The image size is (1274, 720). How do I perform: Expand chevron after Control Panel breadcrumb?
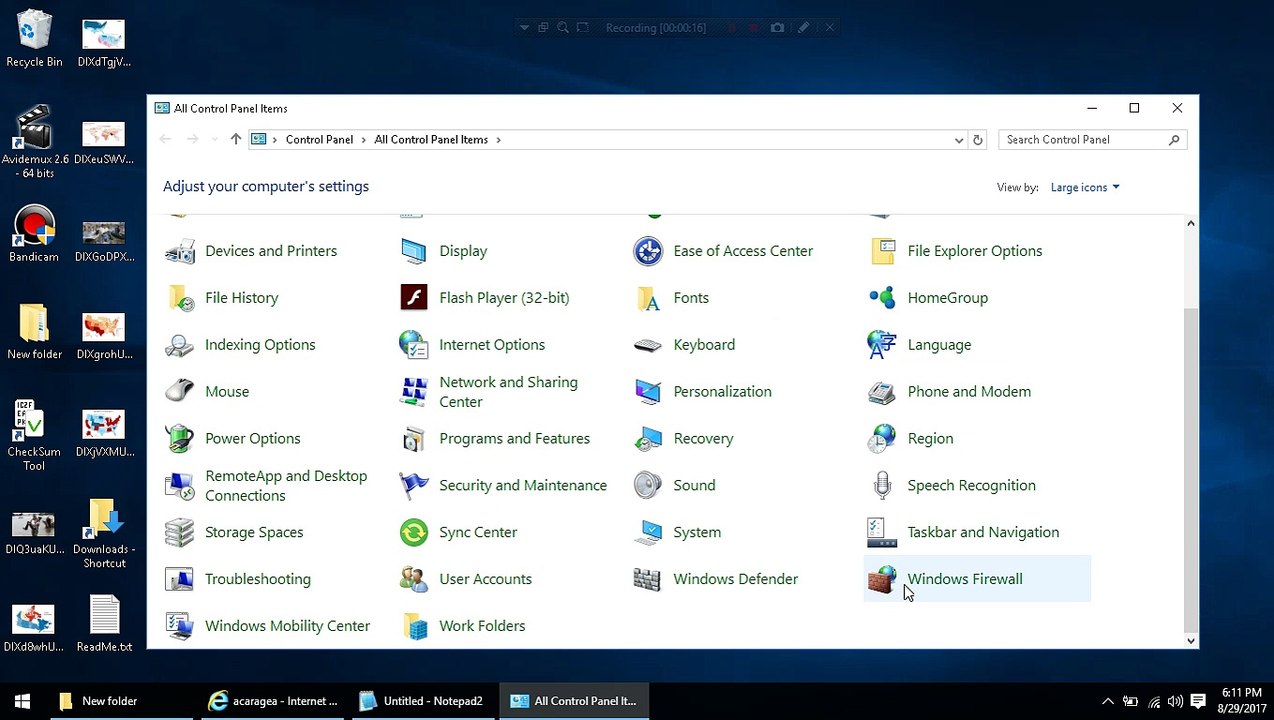coord(363,140)
